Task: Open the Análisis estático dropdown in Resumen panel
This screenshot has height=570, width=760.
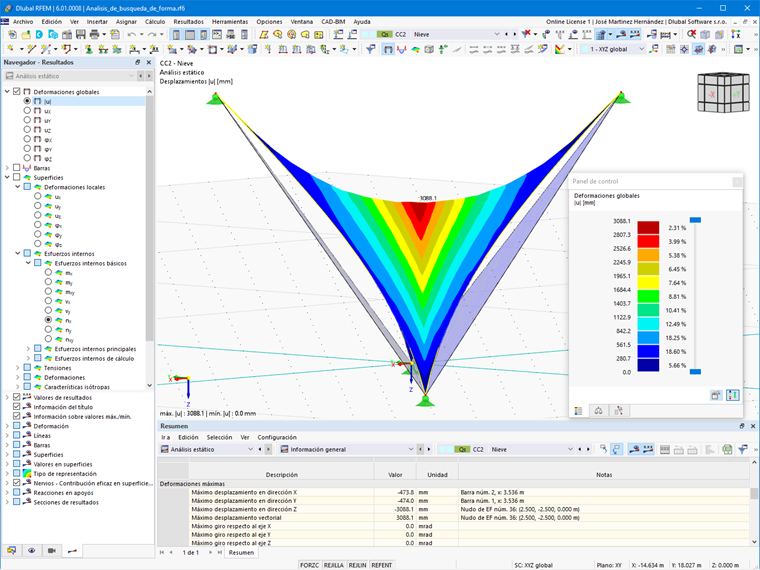Action: click(250, 449)
